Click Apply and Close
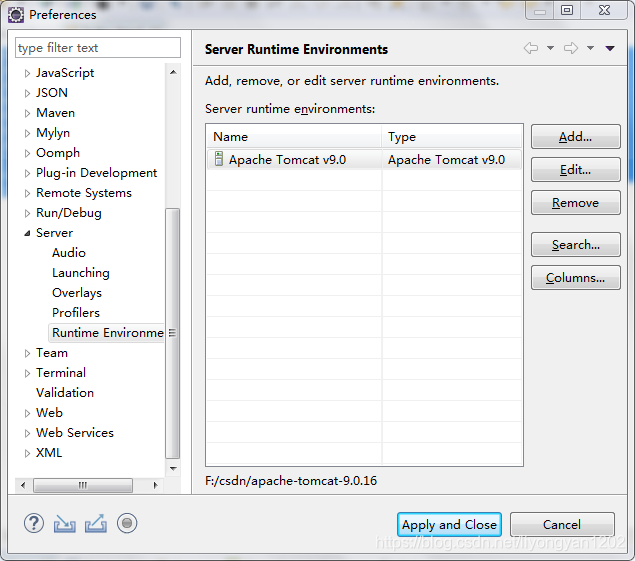 pyautogui.click(x=449, y=525)
